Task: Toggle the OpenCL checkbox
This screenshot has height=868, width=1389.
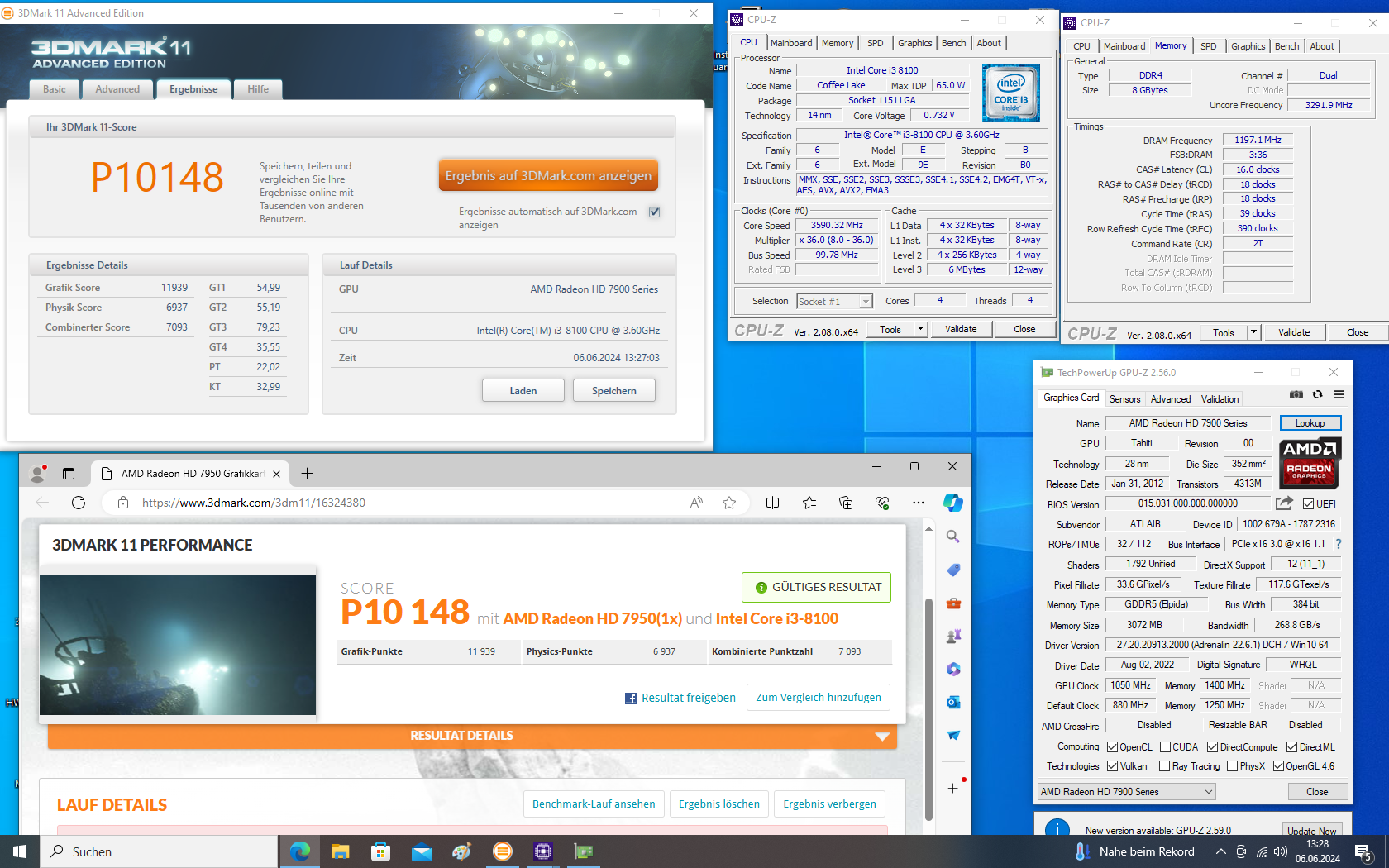Action: (1113, 746)
